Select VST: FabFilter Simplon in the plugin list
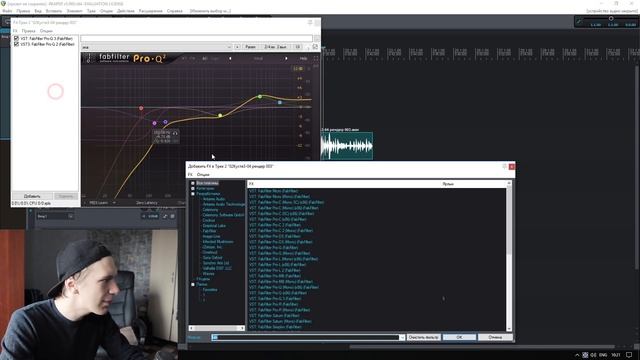This screenshot has width=640, height=360. click(275, 327)
